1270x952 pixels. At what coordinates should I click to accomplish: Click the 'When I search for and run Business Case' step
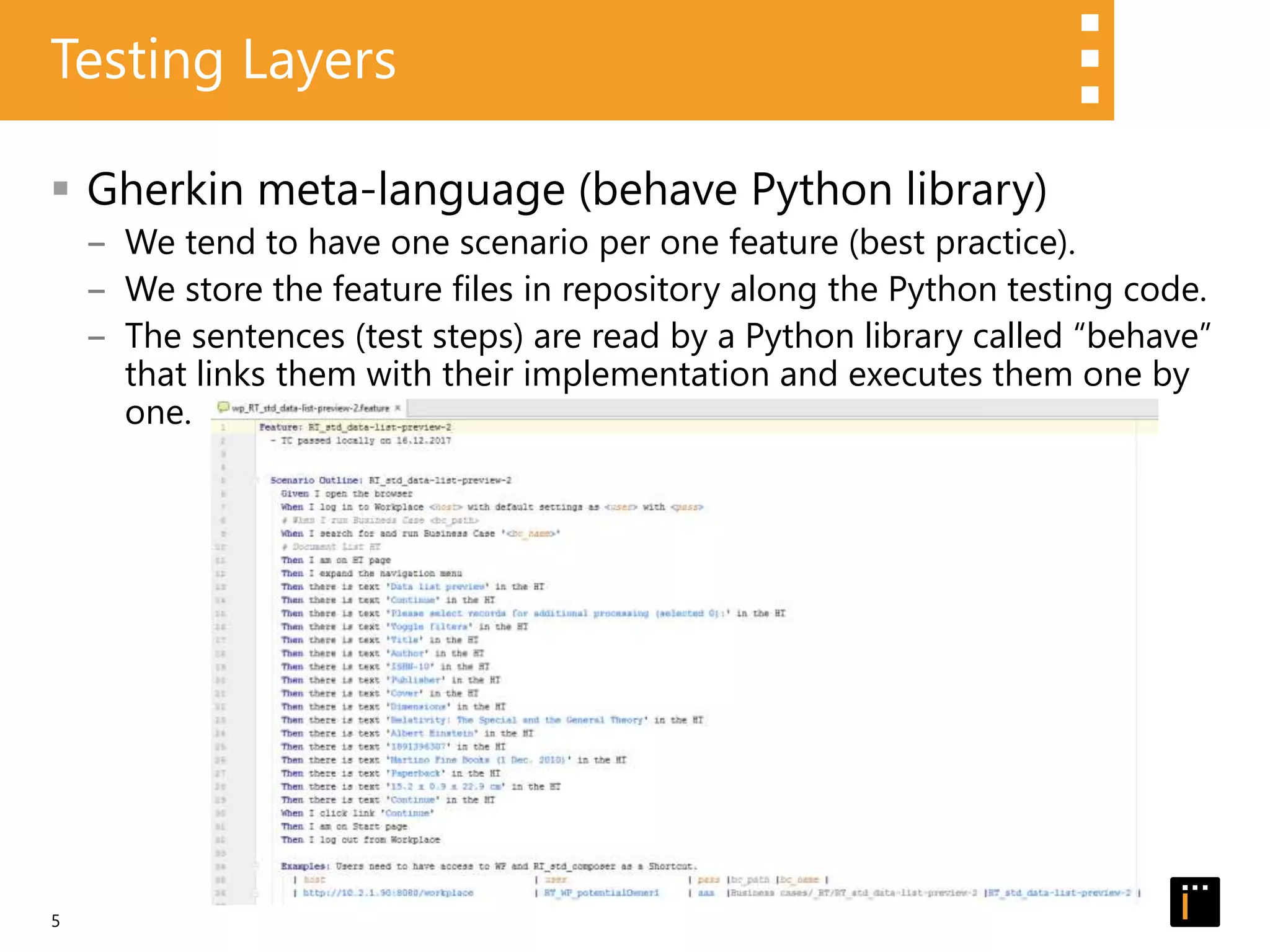(x=420, y=534)
